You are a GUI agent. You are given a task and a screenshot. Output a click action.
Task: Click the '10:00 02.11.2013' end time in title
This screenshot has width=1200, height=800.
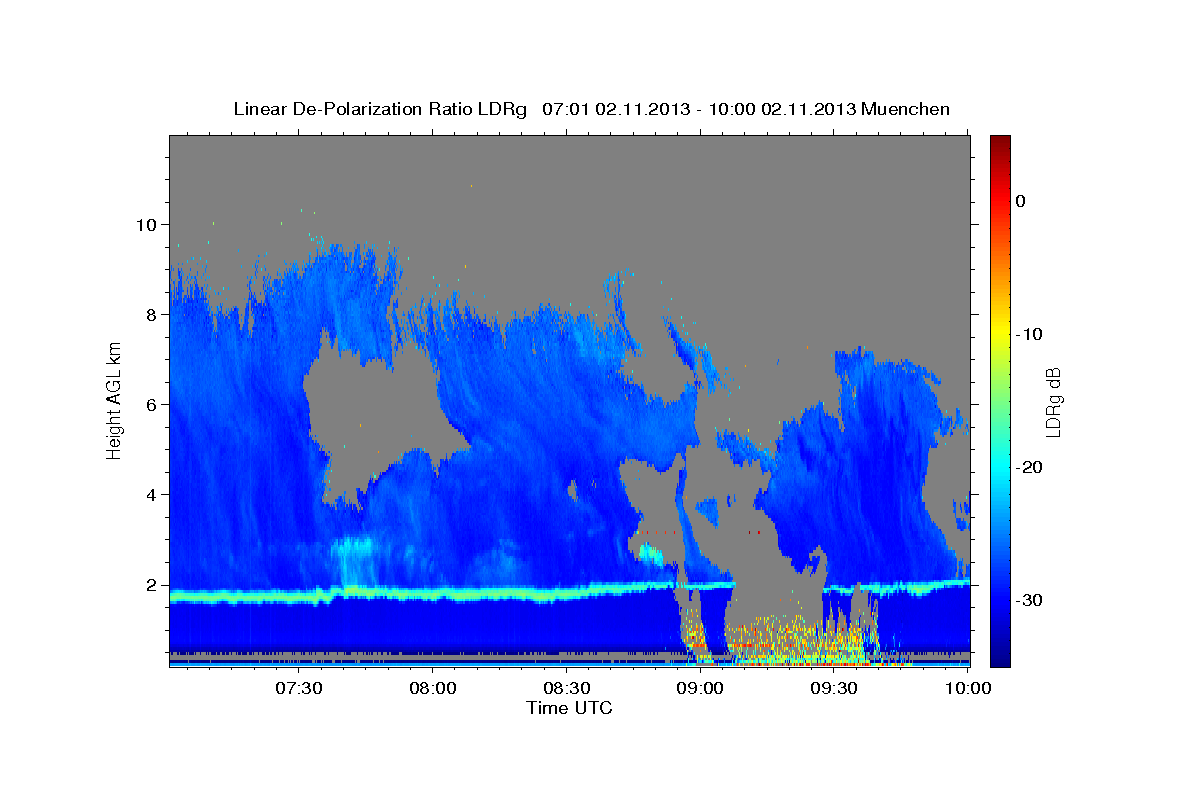click(x=781, y=109)
